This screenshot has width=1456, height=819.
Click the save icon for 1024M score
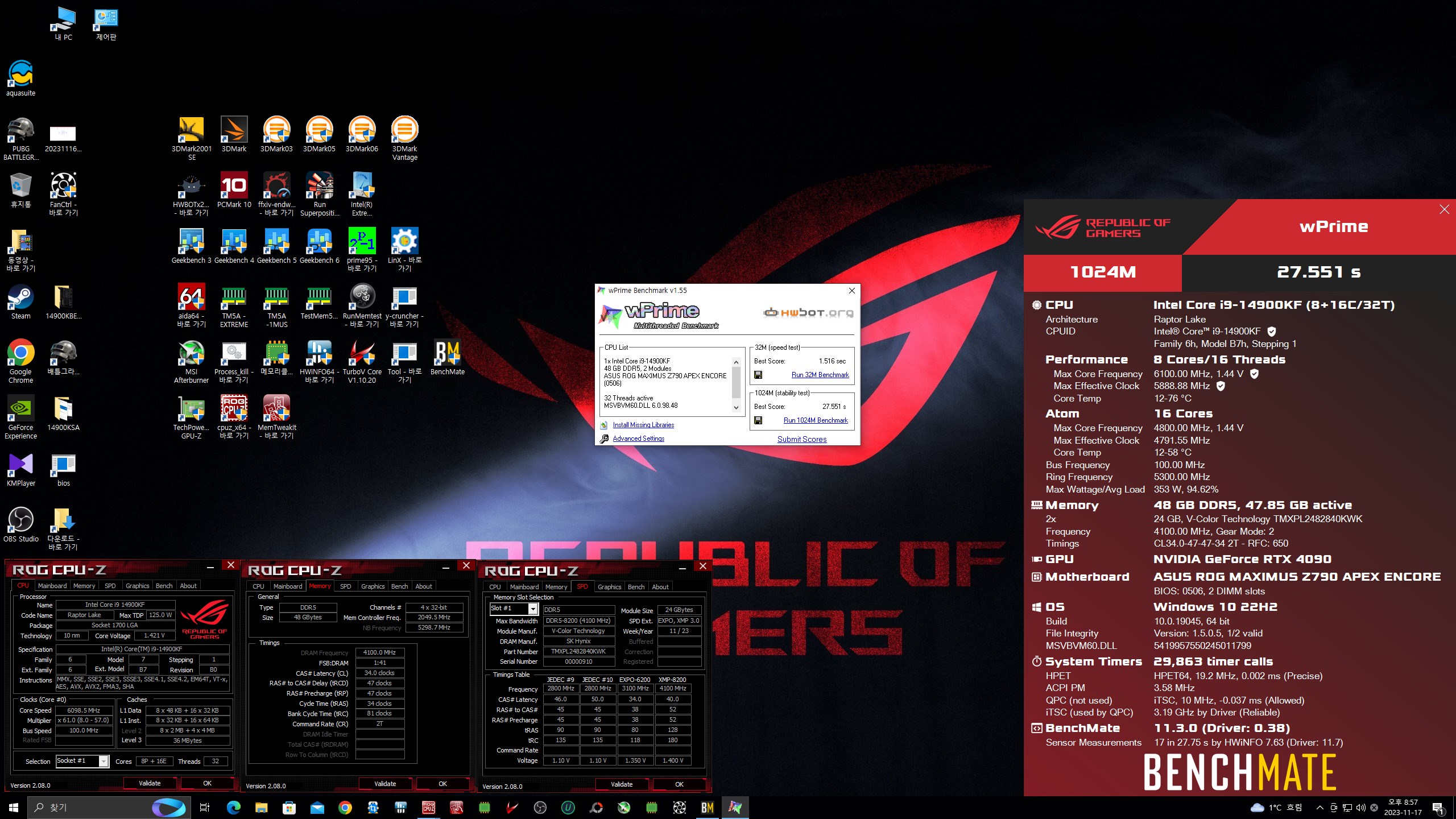click(758, 420)
